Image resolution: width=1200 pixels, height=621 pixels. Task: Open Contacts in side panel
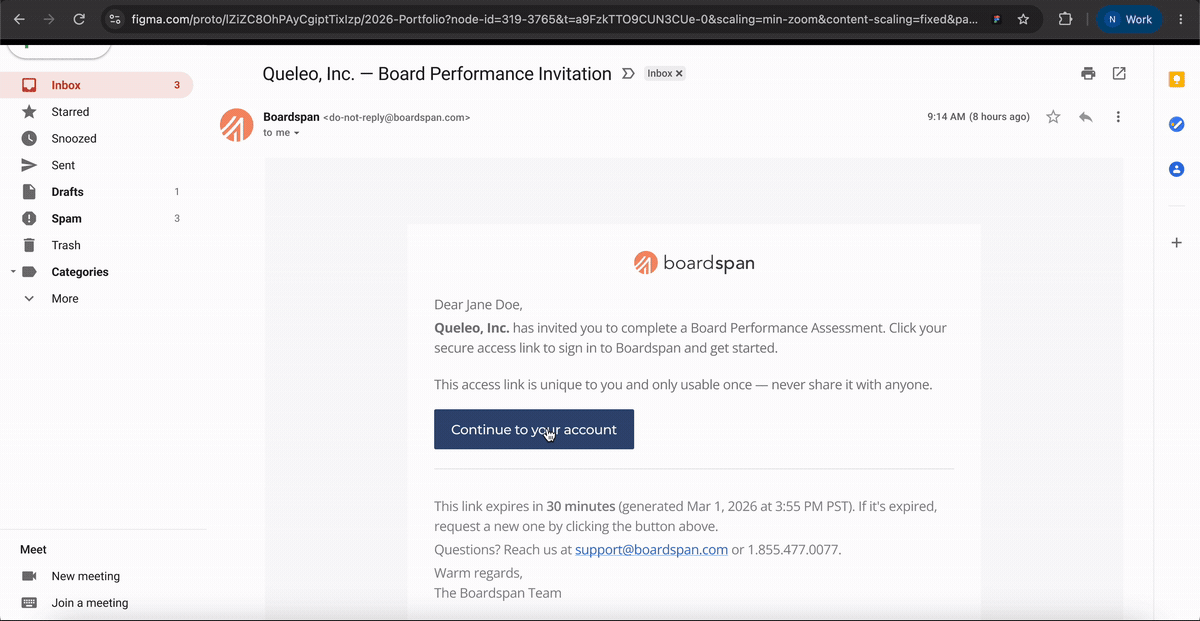coord(1177,169)
